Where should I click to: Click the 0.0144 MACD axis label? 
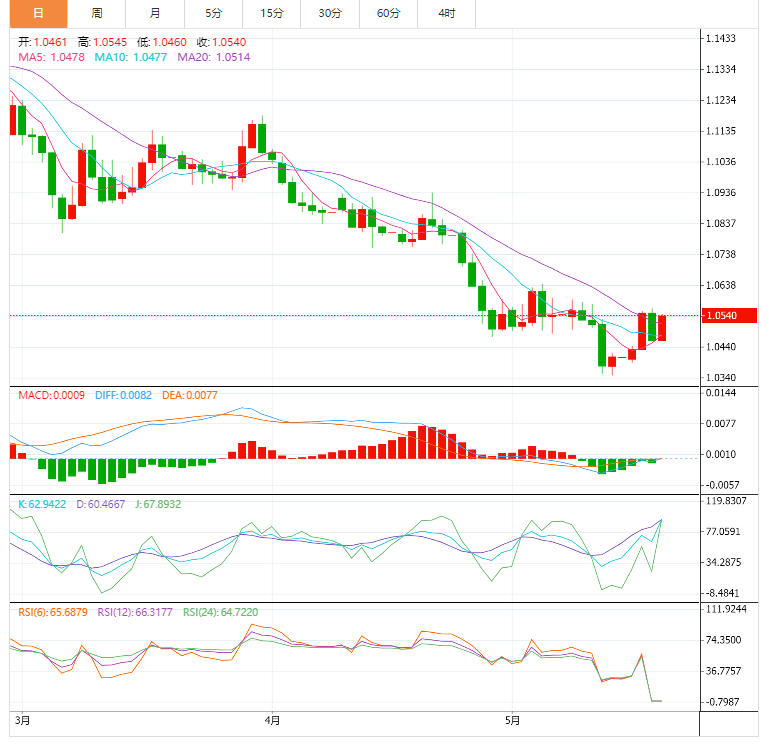(721, 393)
